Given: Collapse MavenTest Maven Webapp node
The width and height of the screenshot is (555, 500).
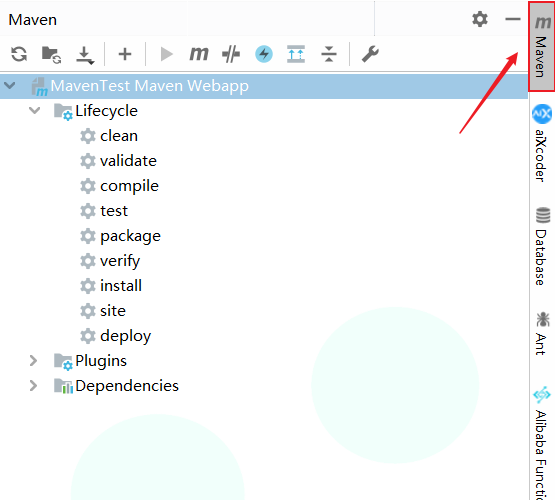Looking at the screenshot, I should [10, 85].
